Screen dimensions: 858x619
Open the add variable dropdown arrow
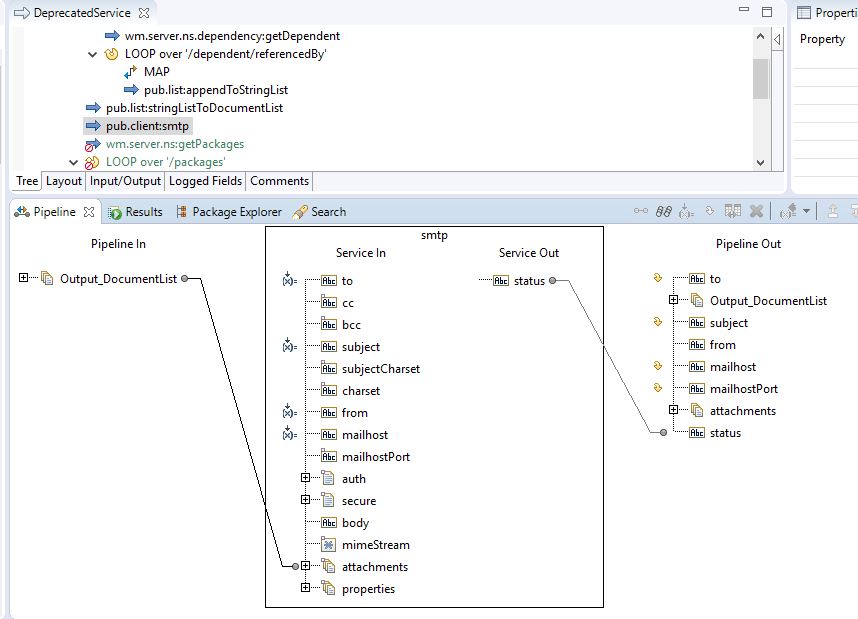pos(806,211)
